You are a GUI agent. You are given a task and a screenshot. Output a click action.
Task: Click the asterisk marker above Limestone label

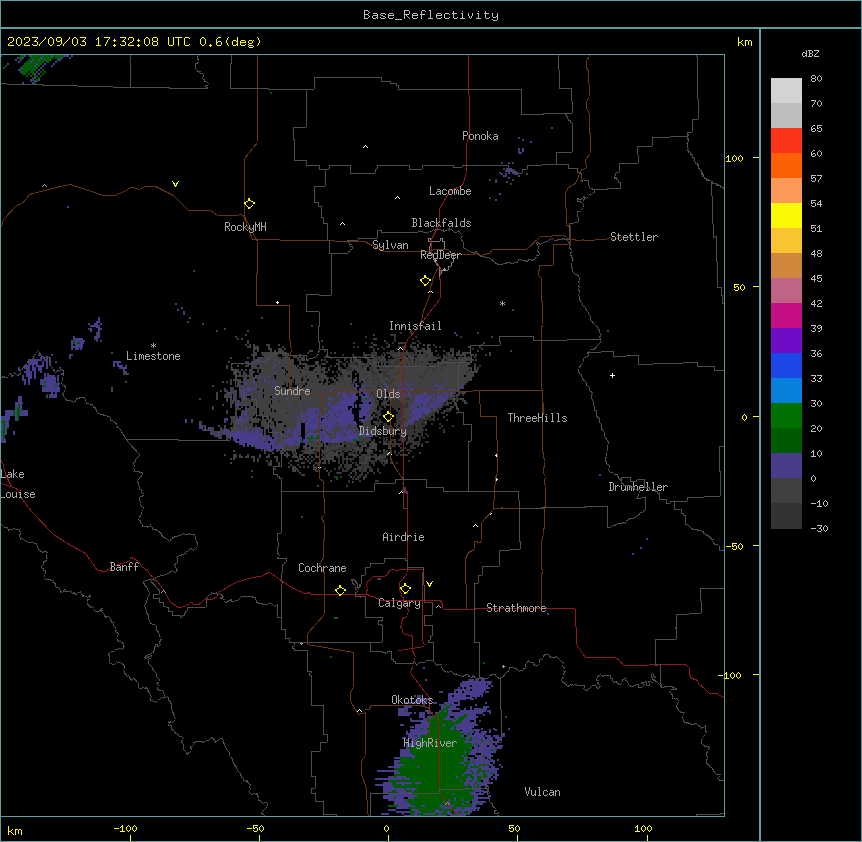(x=153, y=345)
